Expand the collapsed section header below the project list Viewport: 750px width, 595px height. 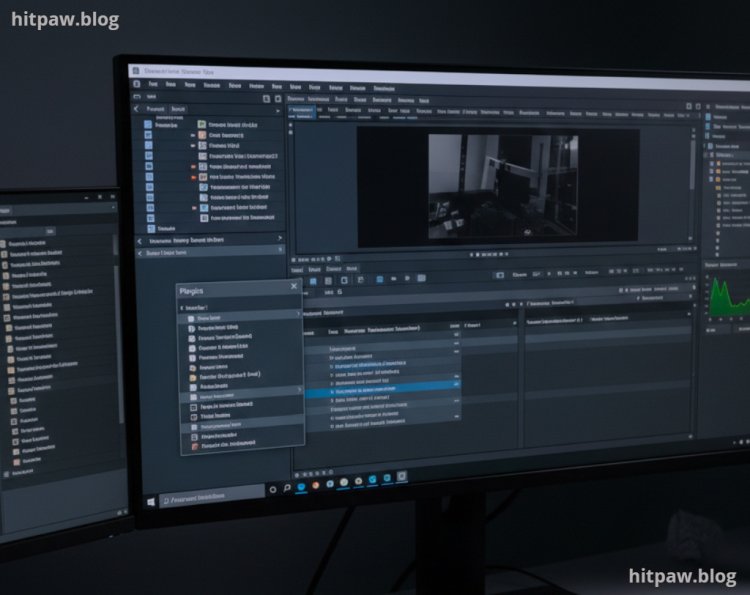click(x=210, y=241)
